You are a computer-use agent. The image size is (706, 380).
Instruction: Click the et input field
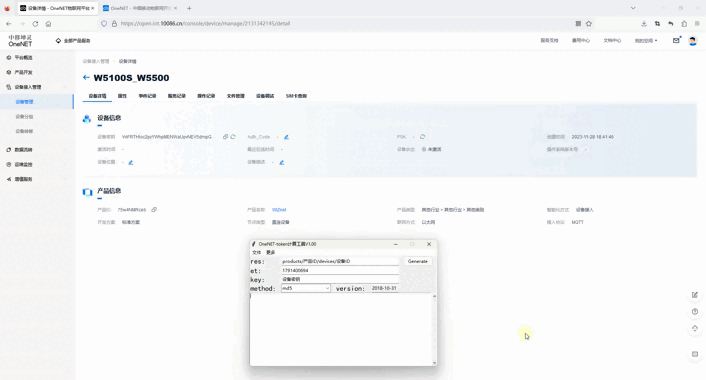tap(339, 271)
